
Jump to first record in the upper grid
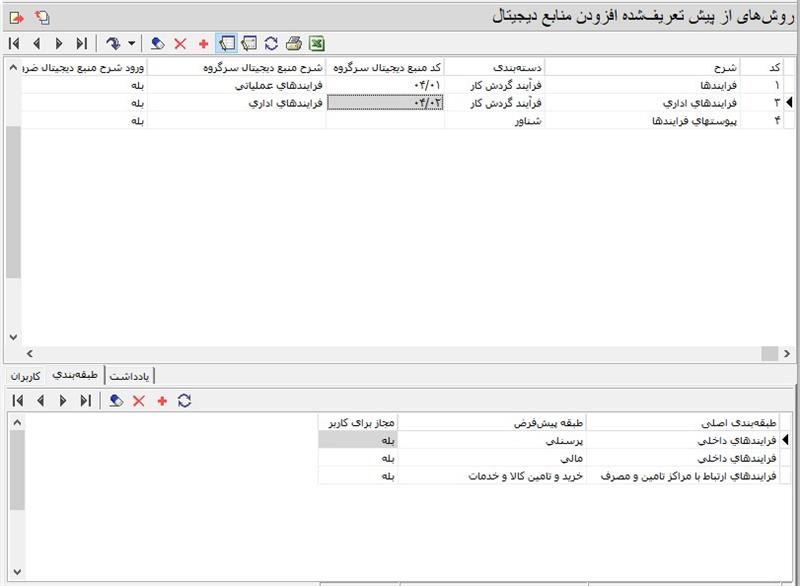coord(14,43)
